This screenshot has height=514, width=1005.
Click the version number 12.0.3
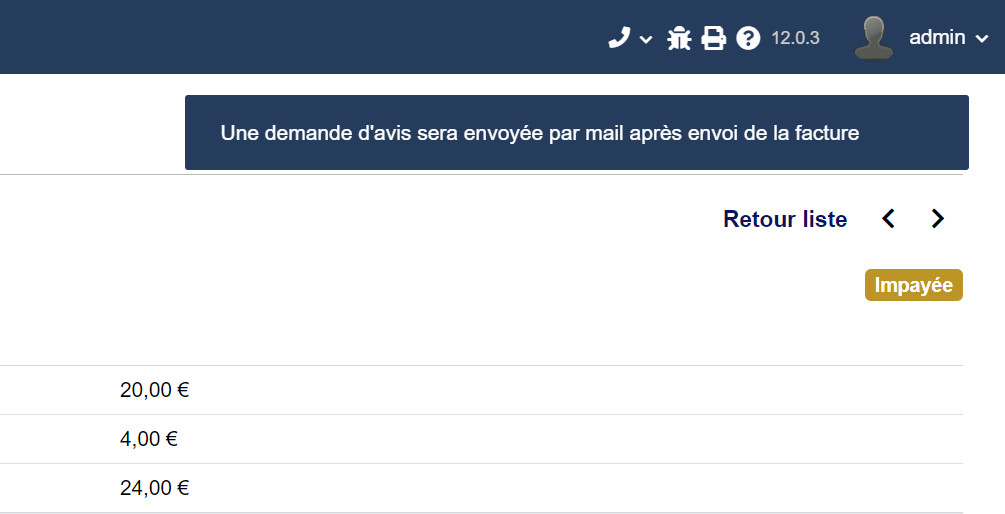(x=795, y=38)
